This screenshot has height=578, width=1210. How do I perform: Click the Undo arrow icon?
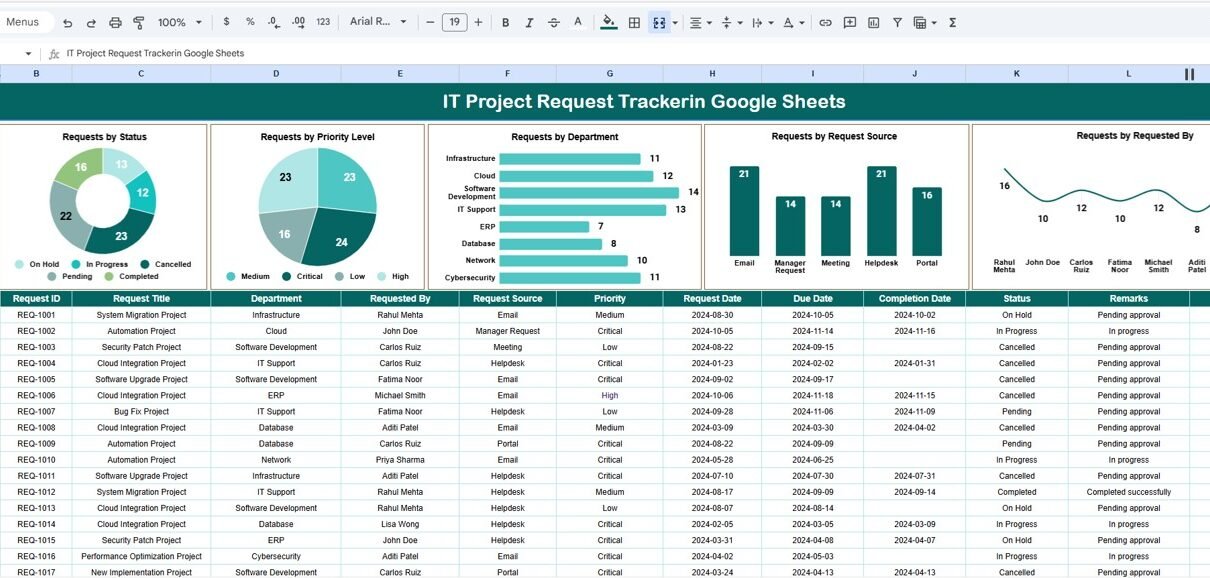(x=67, y=22)
